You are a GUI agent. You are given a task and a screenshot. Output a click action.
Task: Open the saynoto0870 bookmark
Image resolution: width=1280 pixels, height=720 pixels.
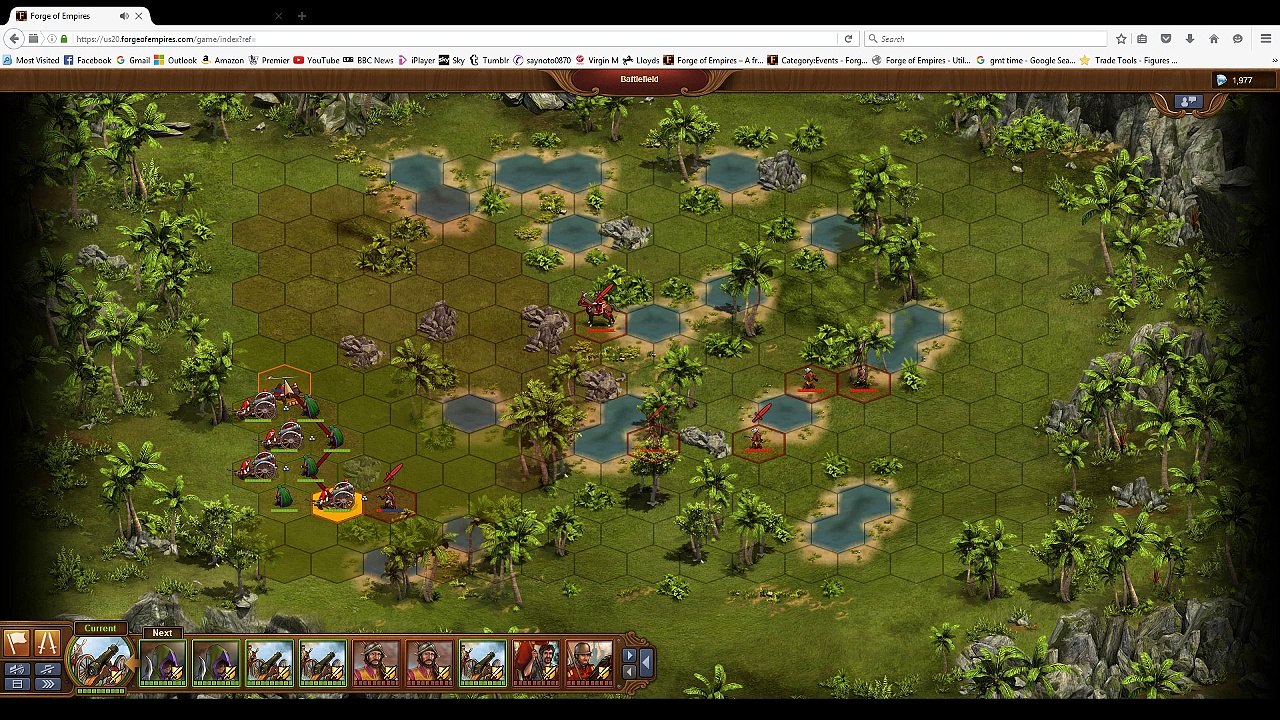tap(542, 60)
